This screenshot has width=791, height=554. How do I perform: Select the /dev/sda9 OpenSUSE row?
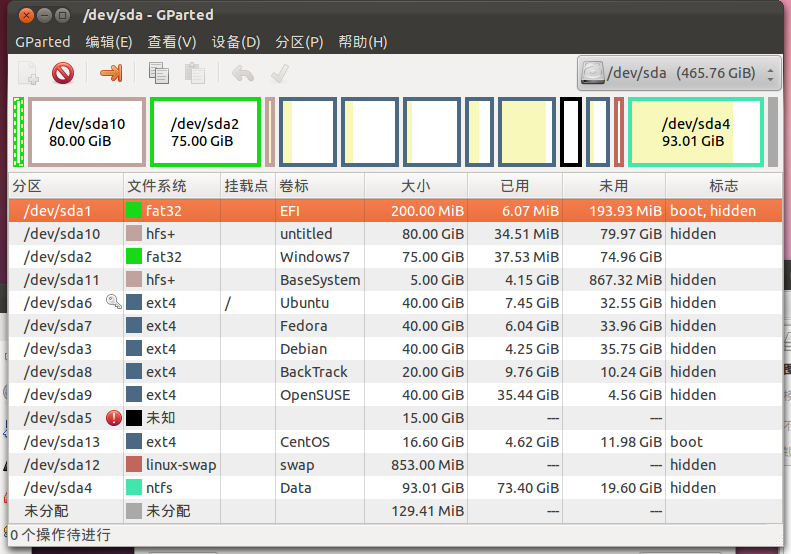396,395
